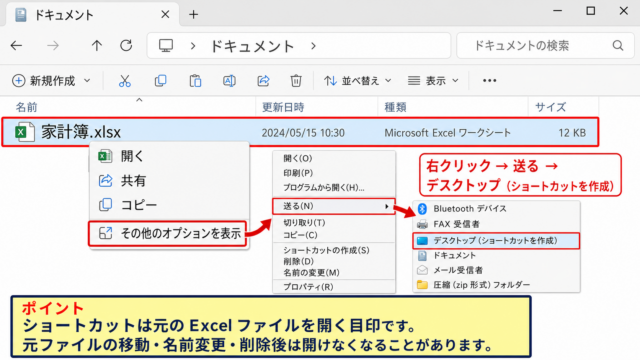Image resolution: width=640 pixels, height=360 pixels.
Task: Choose 開く in the first context menu
Action: click(169, 156)
